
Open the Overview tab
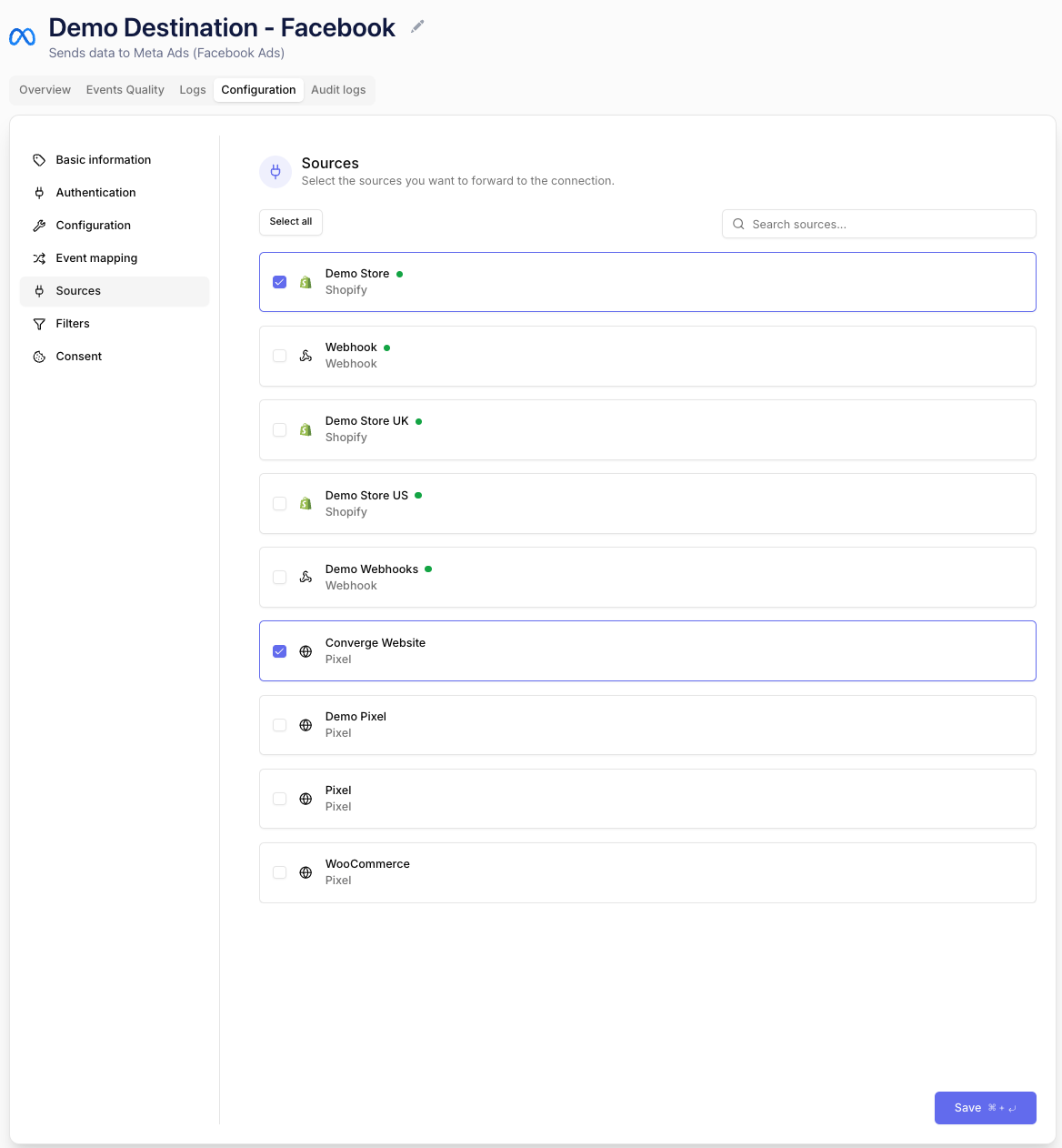pos(45,90)
